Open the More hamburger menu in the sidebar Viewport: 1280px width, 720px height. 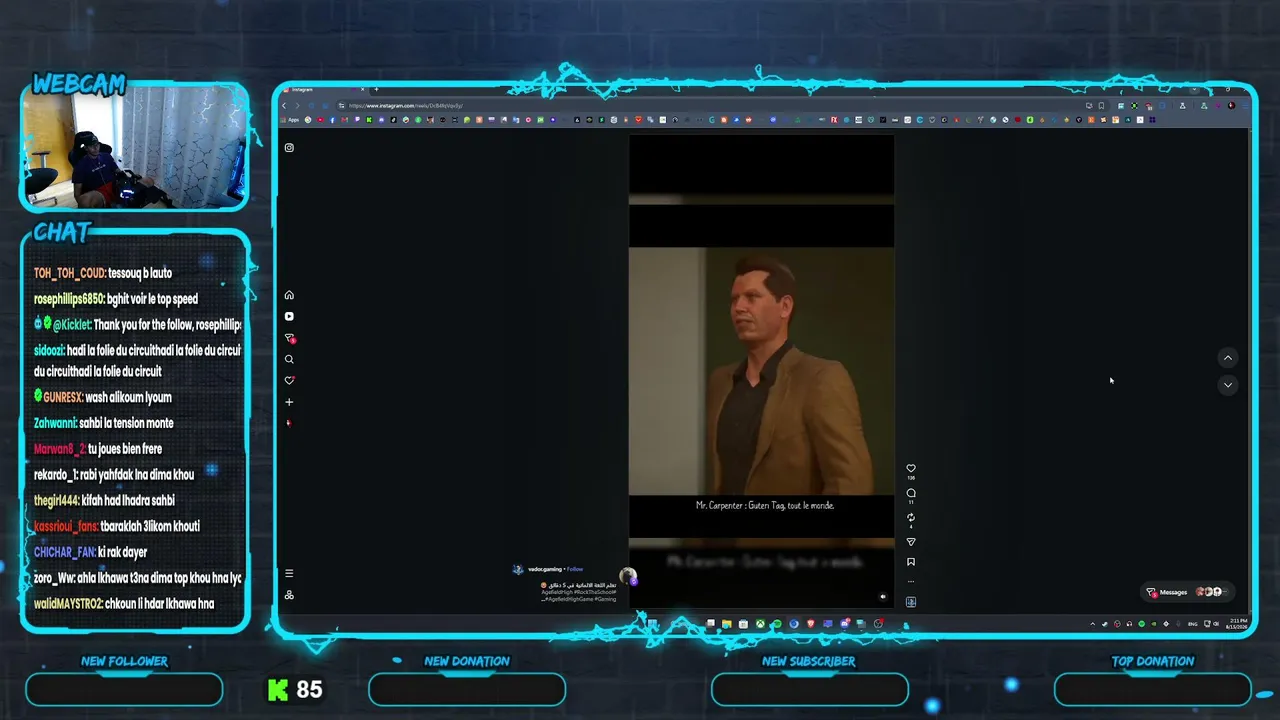[289, 573]
